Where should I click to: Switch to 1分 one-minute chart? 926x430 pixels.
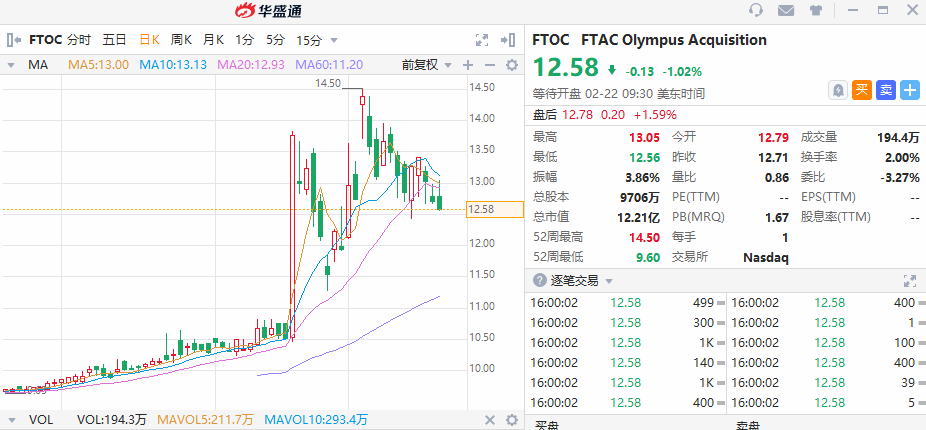[x=244, y=40]
